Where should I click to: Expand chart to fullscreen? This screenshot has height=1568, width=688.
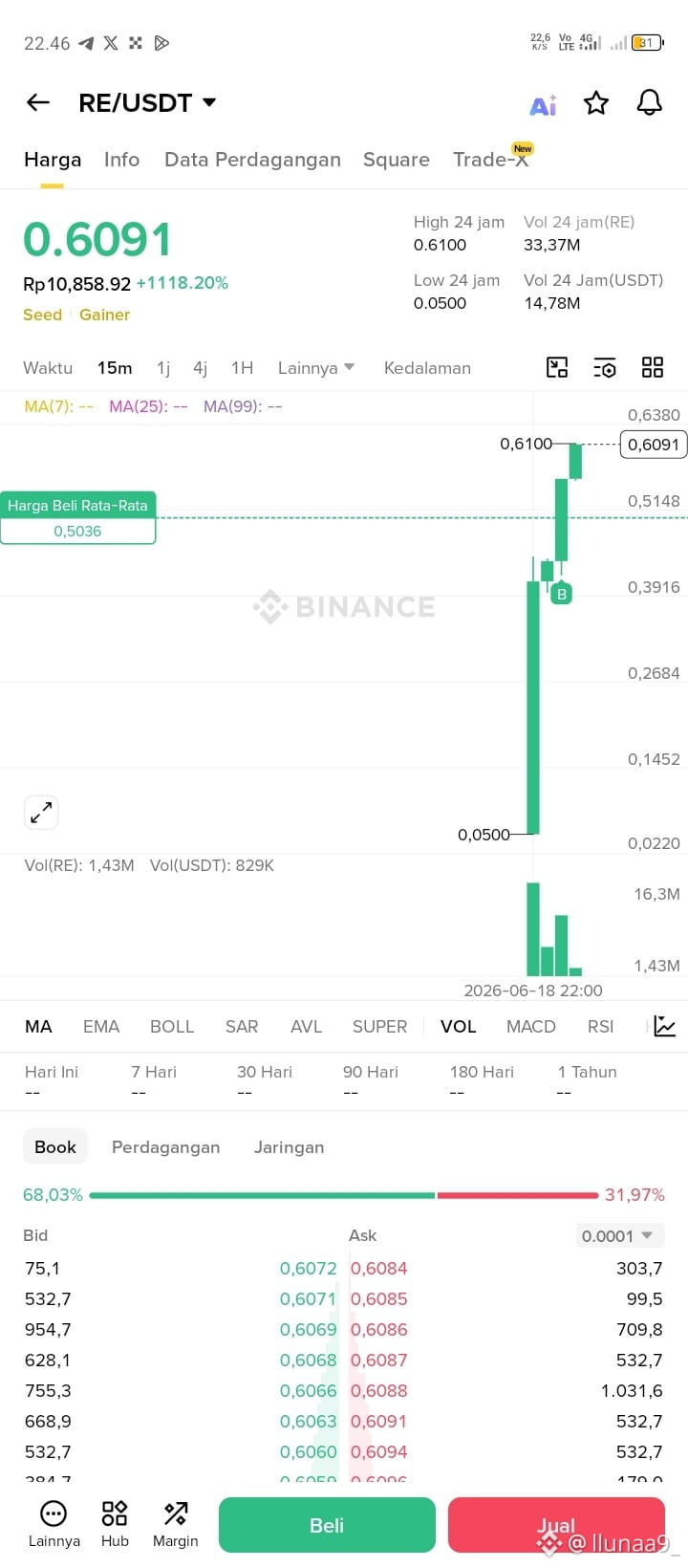pyautogui.click(x=41, y=813)
